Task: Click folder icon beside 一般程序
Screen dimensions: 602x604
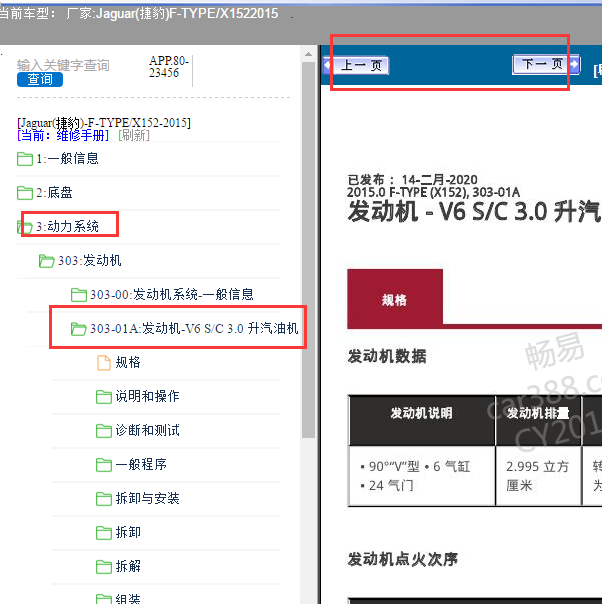Action: [104, 465]
